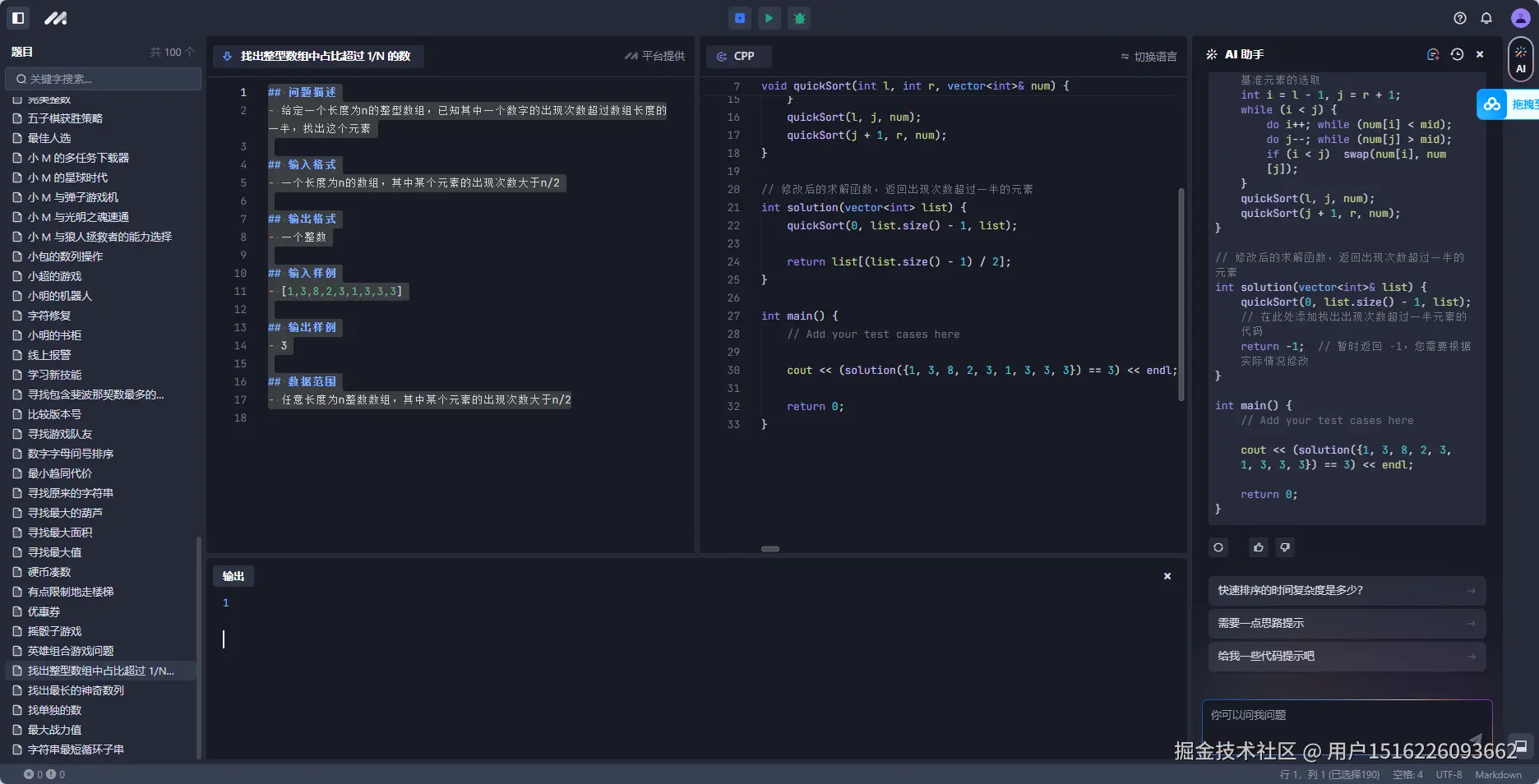Open the user avatar profile menu
Viewport: 1539px width, 784px height.
(x=1520, y=18)
